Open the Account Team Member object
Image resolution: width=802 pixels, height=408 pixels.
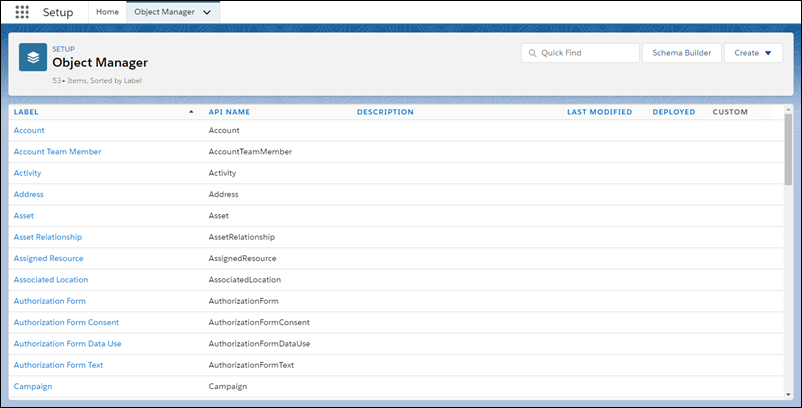pyautogui.click(x=57, y=151)
